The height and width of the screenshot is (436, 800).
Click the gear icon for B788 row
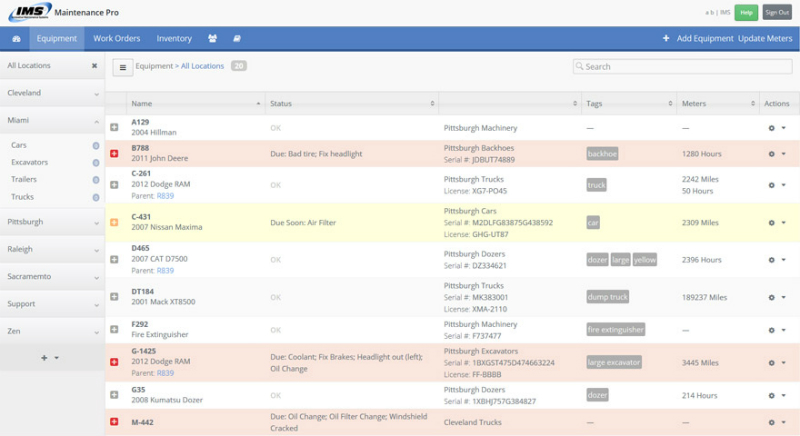(x=771, y=154)
